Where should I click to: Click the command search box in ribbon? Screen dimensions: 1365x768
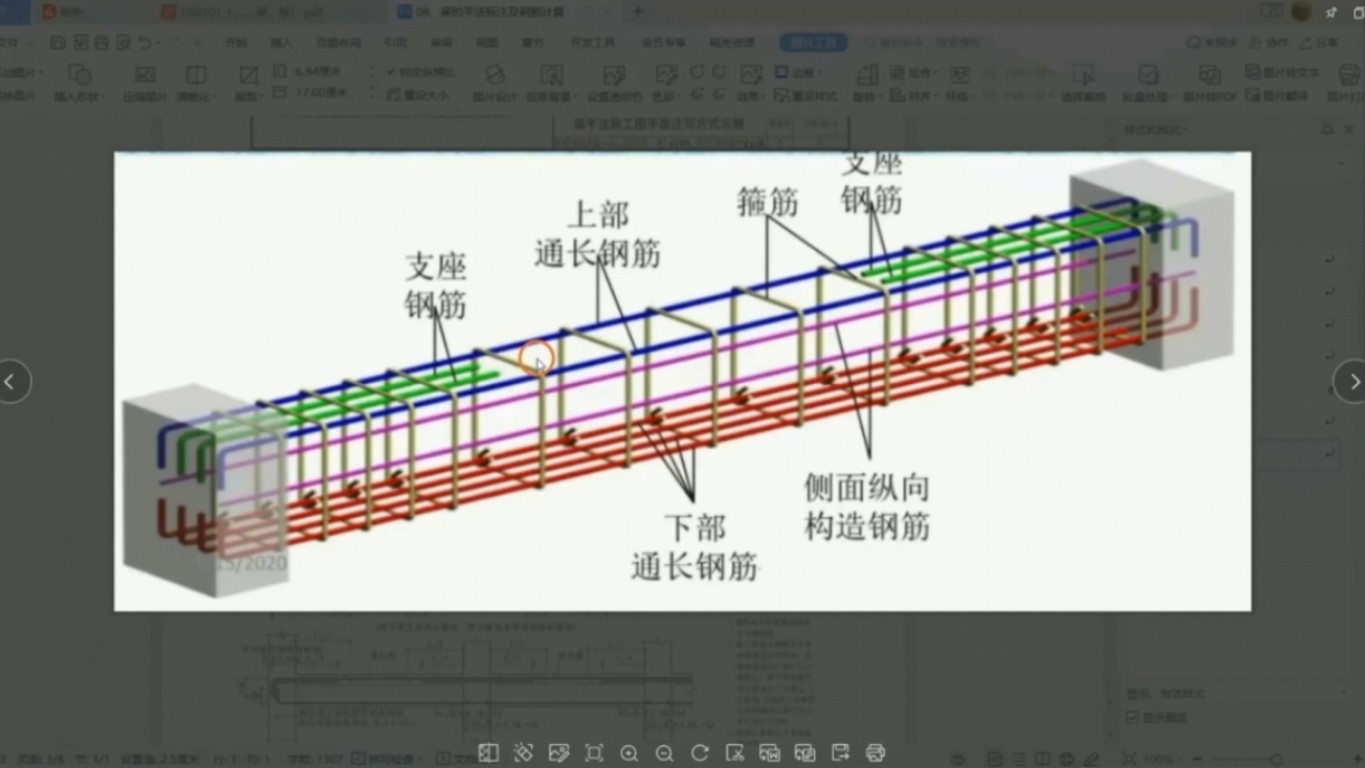click(x=921, y=43)
